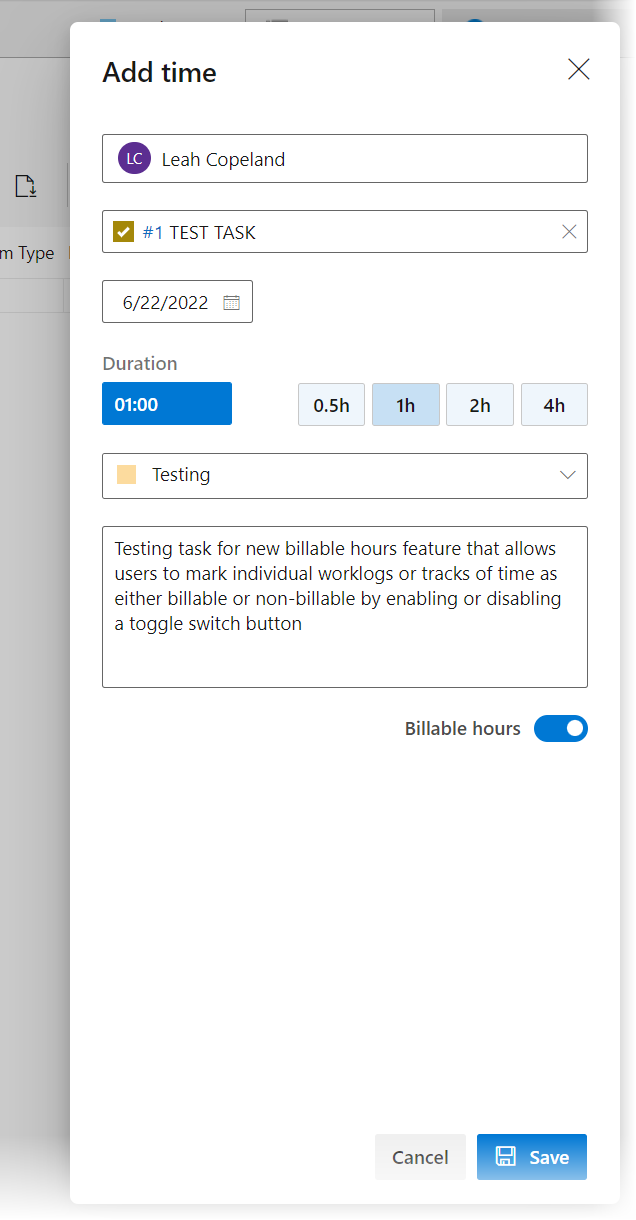Click into the worklog comment text area
Viewport: 636px width, 1220px height.
(x=345, y=607)
